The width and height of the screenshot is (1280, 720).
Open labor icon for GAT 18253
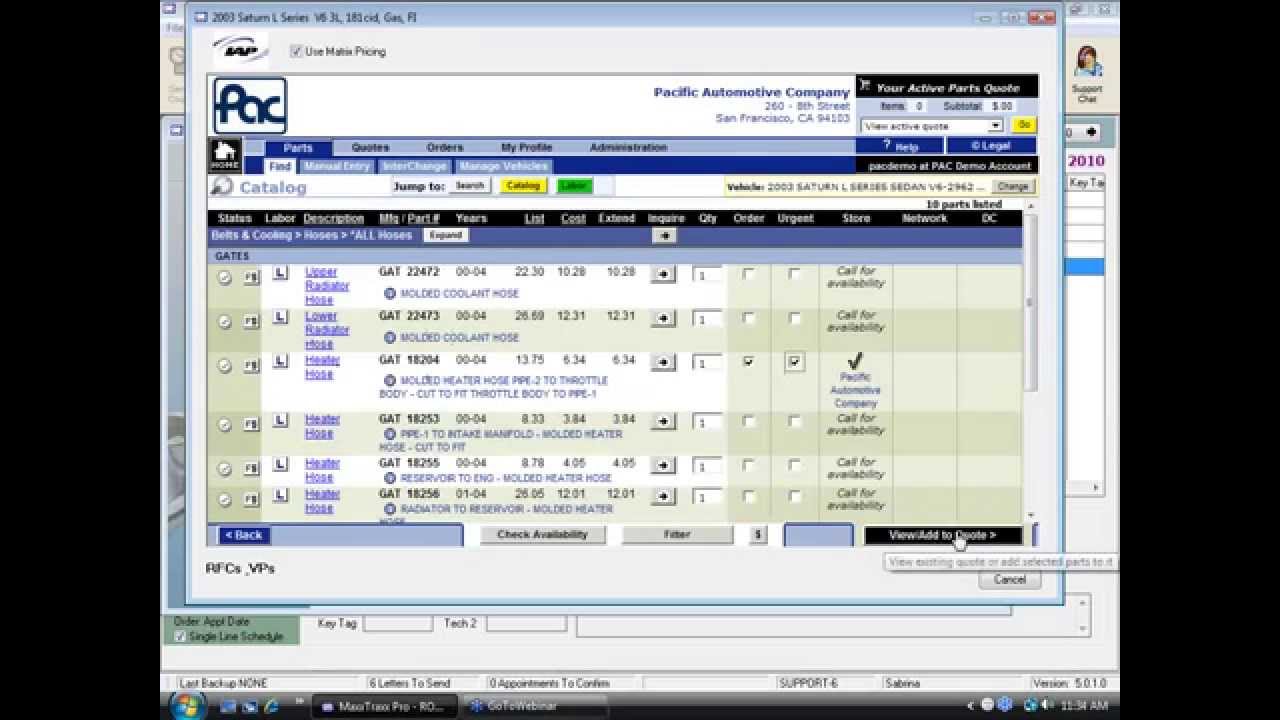tap(281, 420)
